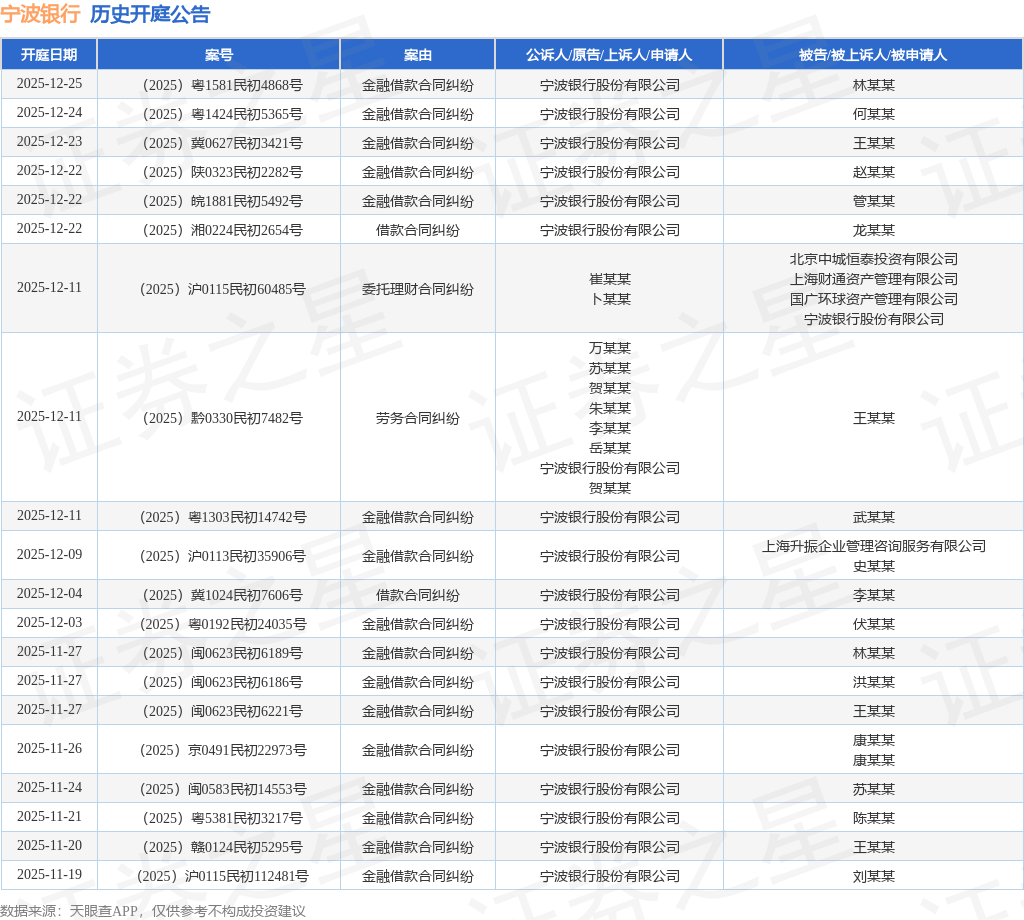Click defendant 北京中城恒泰投资有限公司
1024x920 pixels.
[874, 259]
